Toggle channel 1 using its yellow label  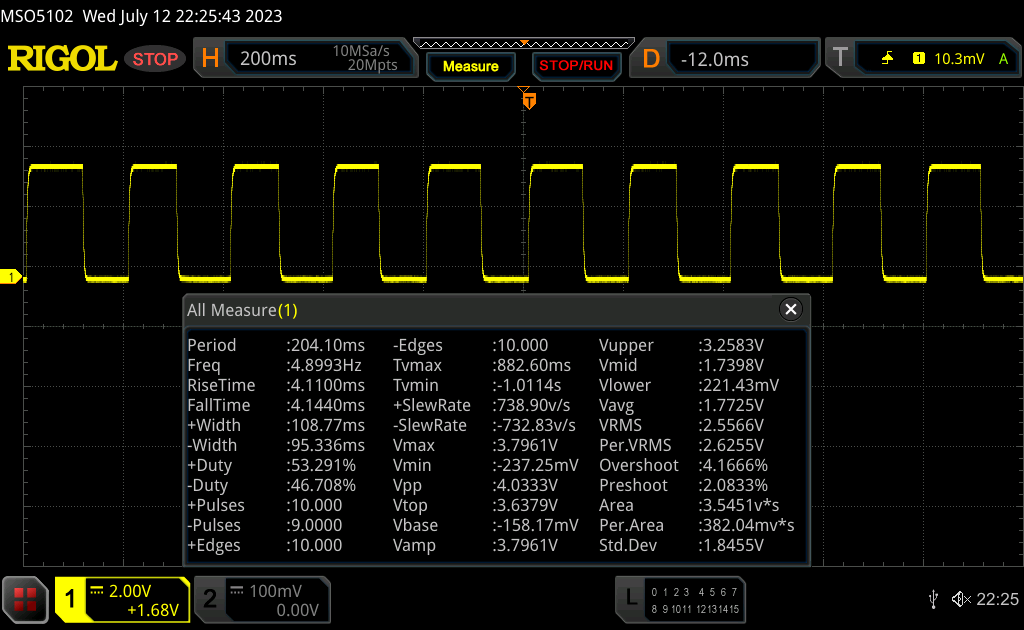(x=71, y=599)
